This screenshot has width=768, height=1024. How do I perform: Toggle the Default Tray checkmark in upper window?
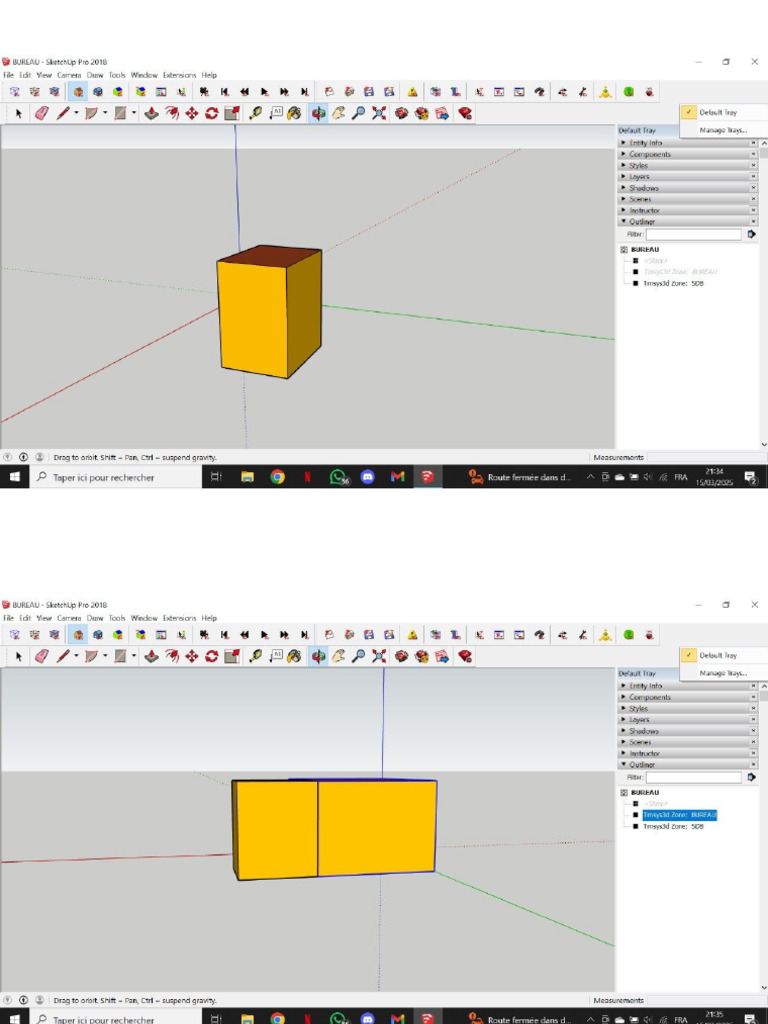click(689, 113)
